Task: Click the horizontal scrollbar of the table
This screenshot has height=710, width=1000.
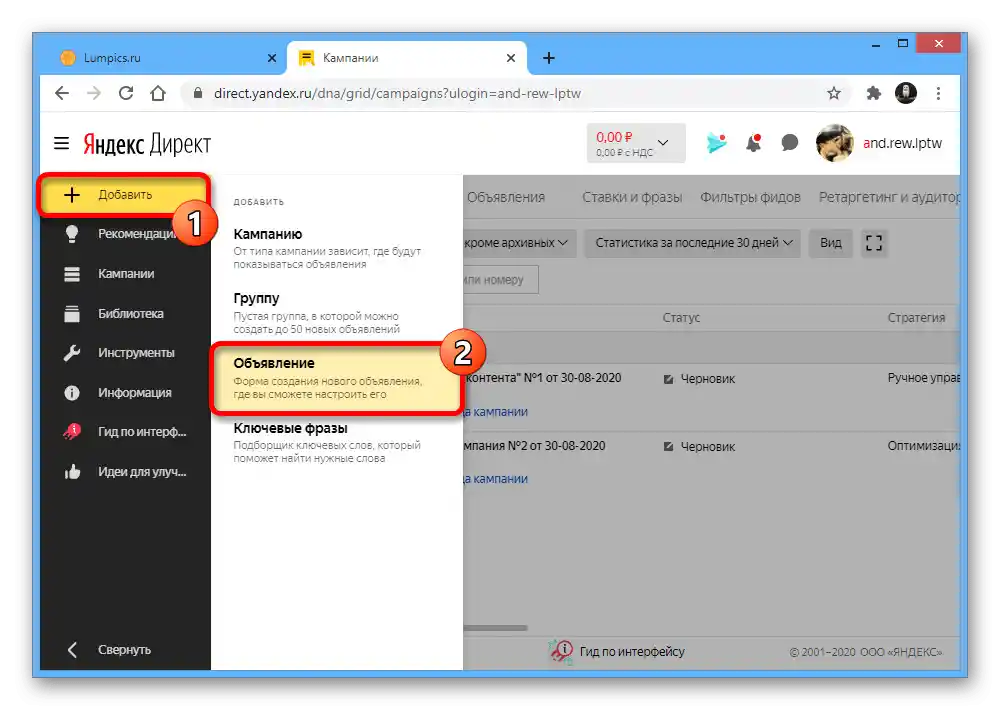Action: tap(496, 628)
